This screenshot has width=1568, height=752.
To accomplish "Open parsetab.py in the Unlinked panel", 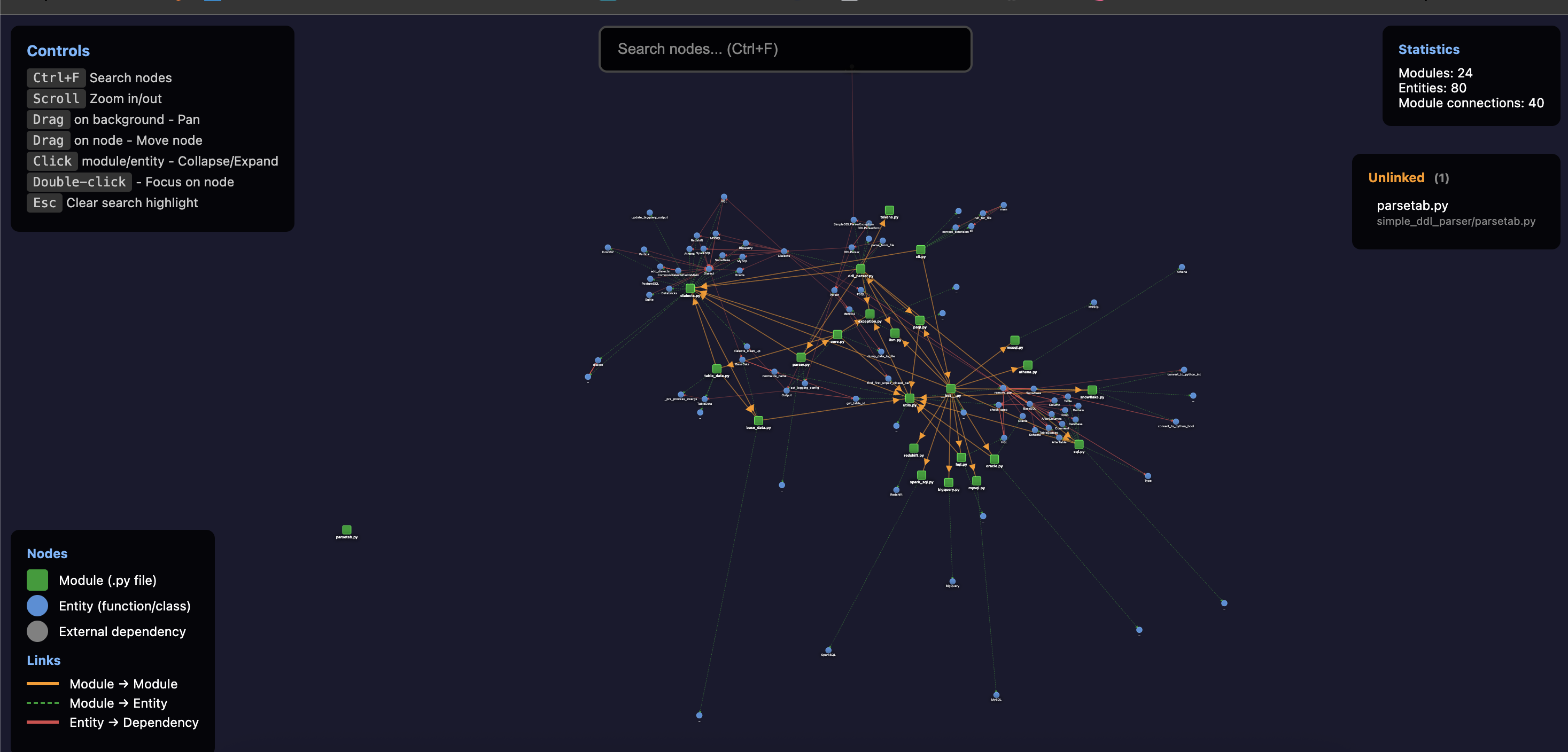I will pos(1411,206).
